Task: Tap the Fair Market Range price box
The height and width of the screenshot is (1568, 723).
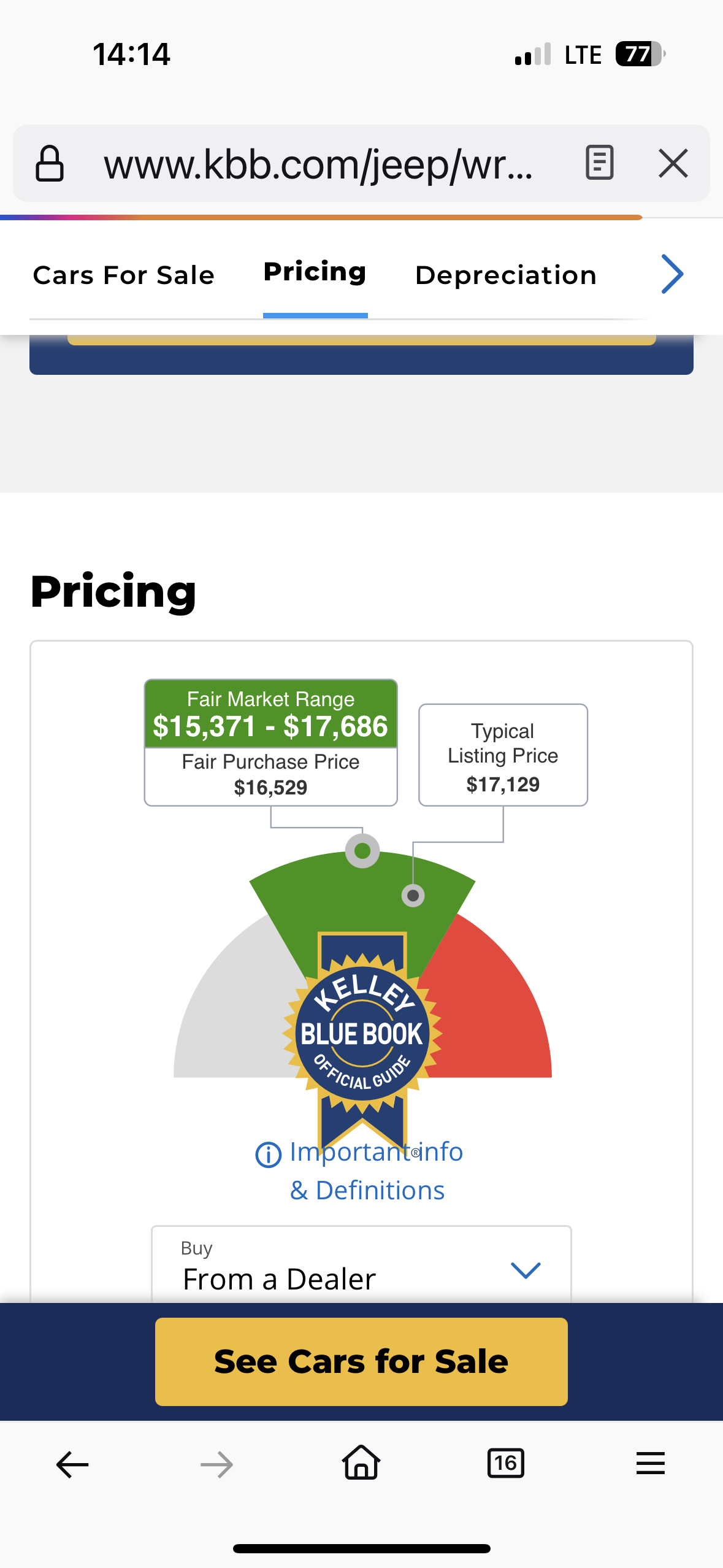Action: coord(270,715)
